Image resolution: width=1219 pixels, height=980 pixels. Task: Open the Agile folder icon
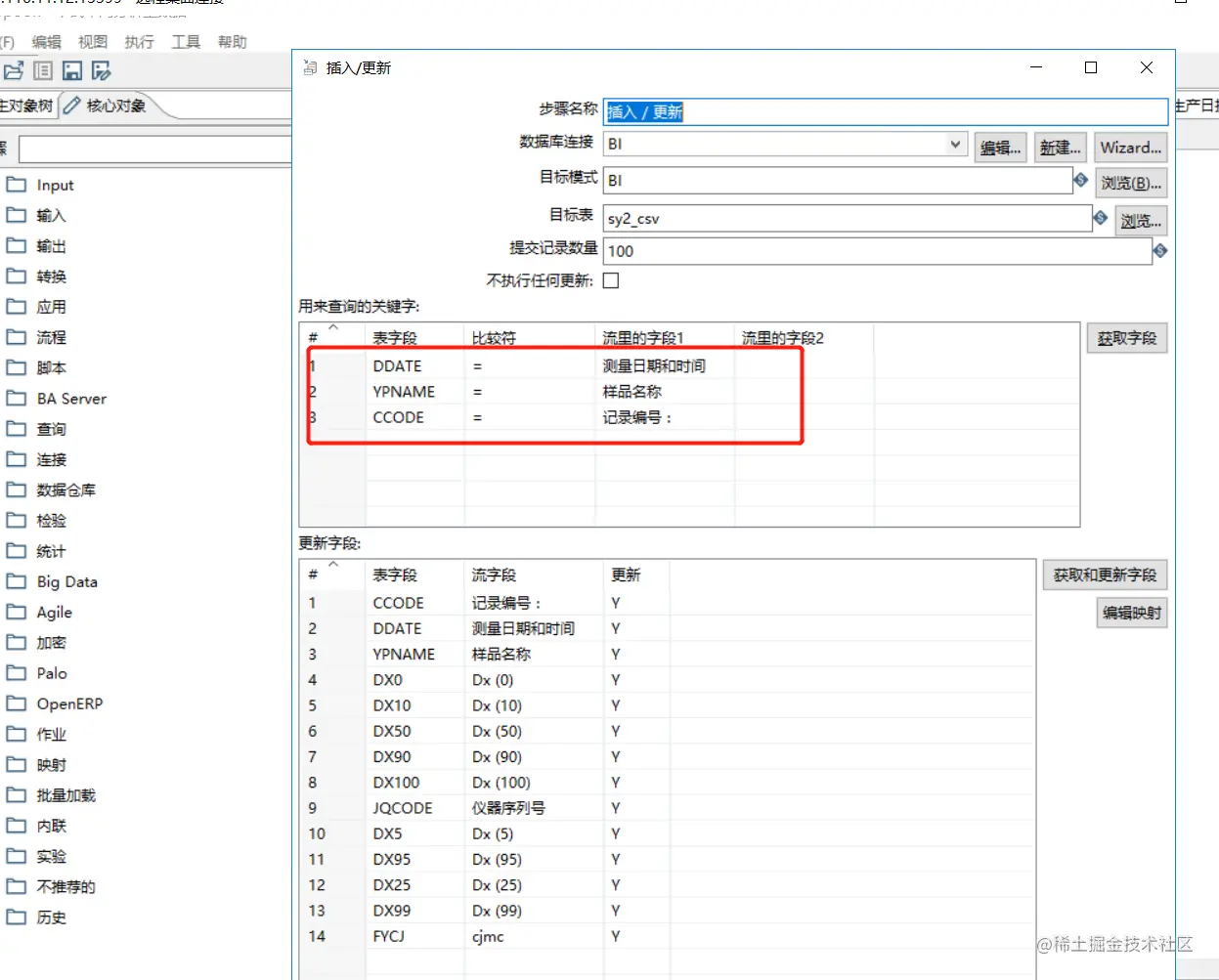pyautogui.click(x=16, y=612)
